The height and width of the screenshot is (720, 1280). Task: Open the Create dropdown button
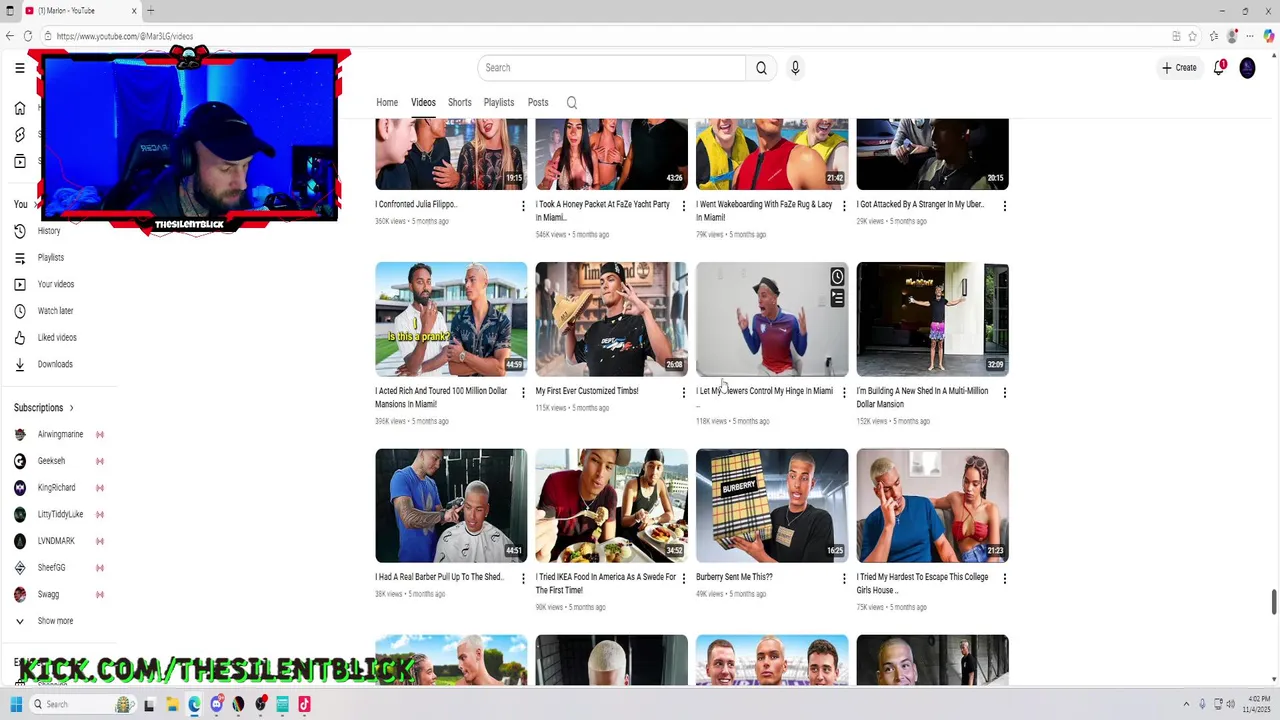pos(1179,68)
